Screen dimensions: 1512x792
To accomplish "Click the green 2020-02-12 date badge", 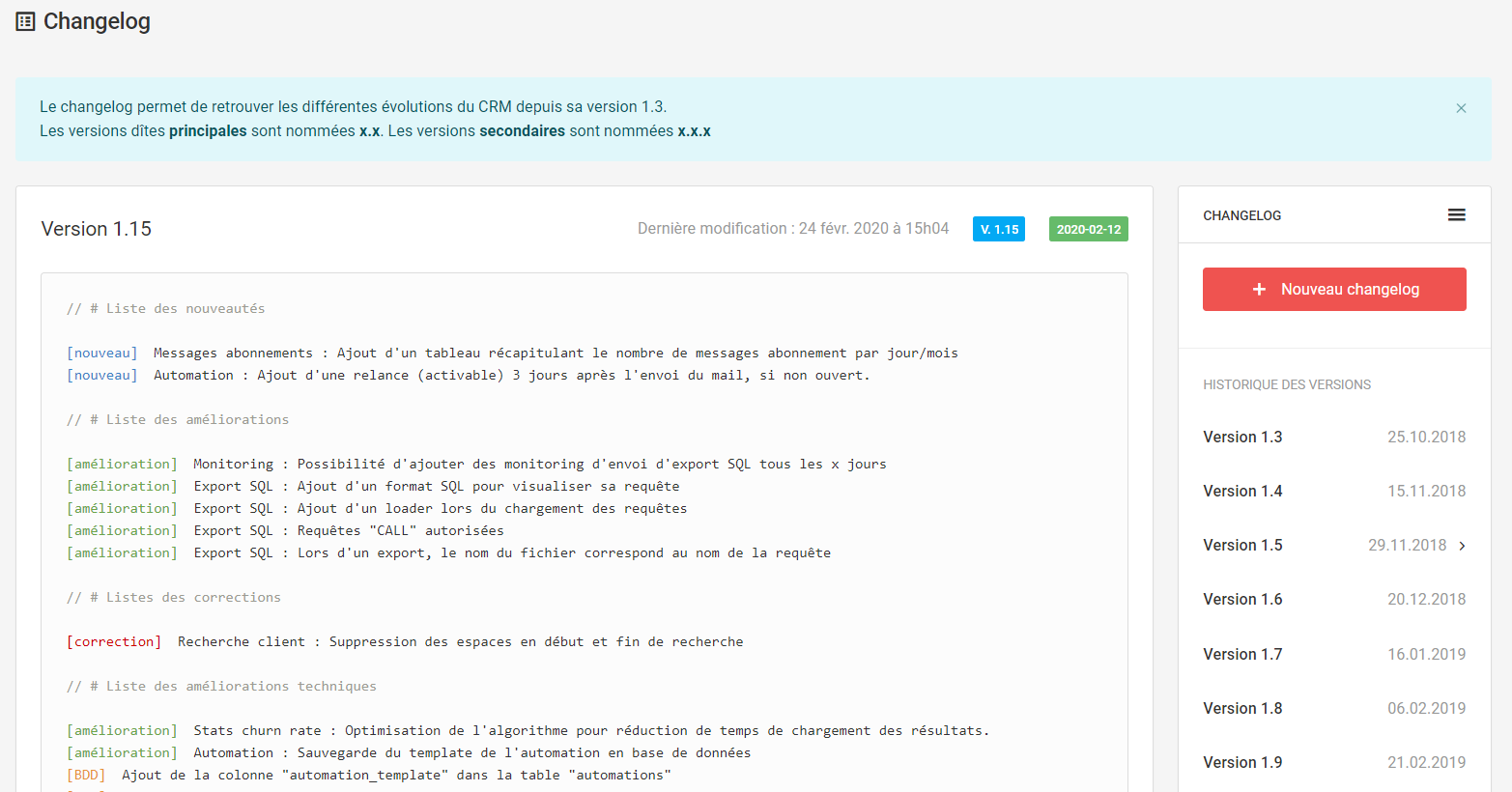I will click(1088, 229).
